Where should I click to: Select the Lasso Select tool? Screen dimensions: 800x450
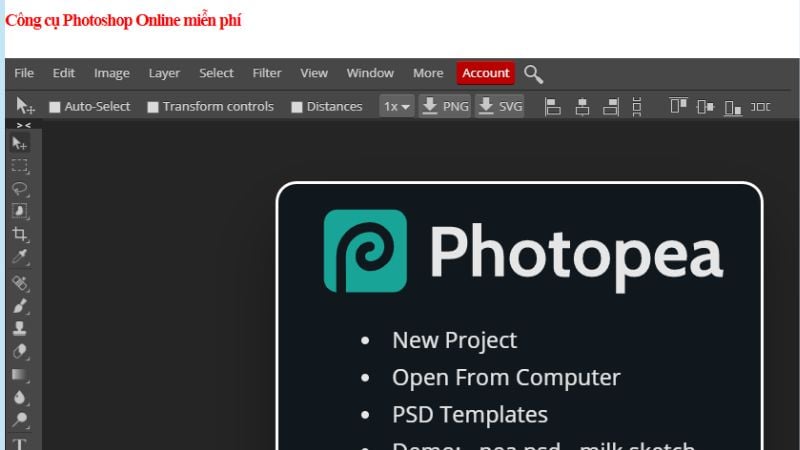(19, 189)
